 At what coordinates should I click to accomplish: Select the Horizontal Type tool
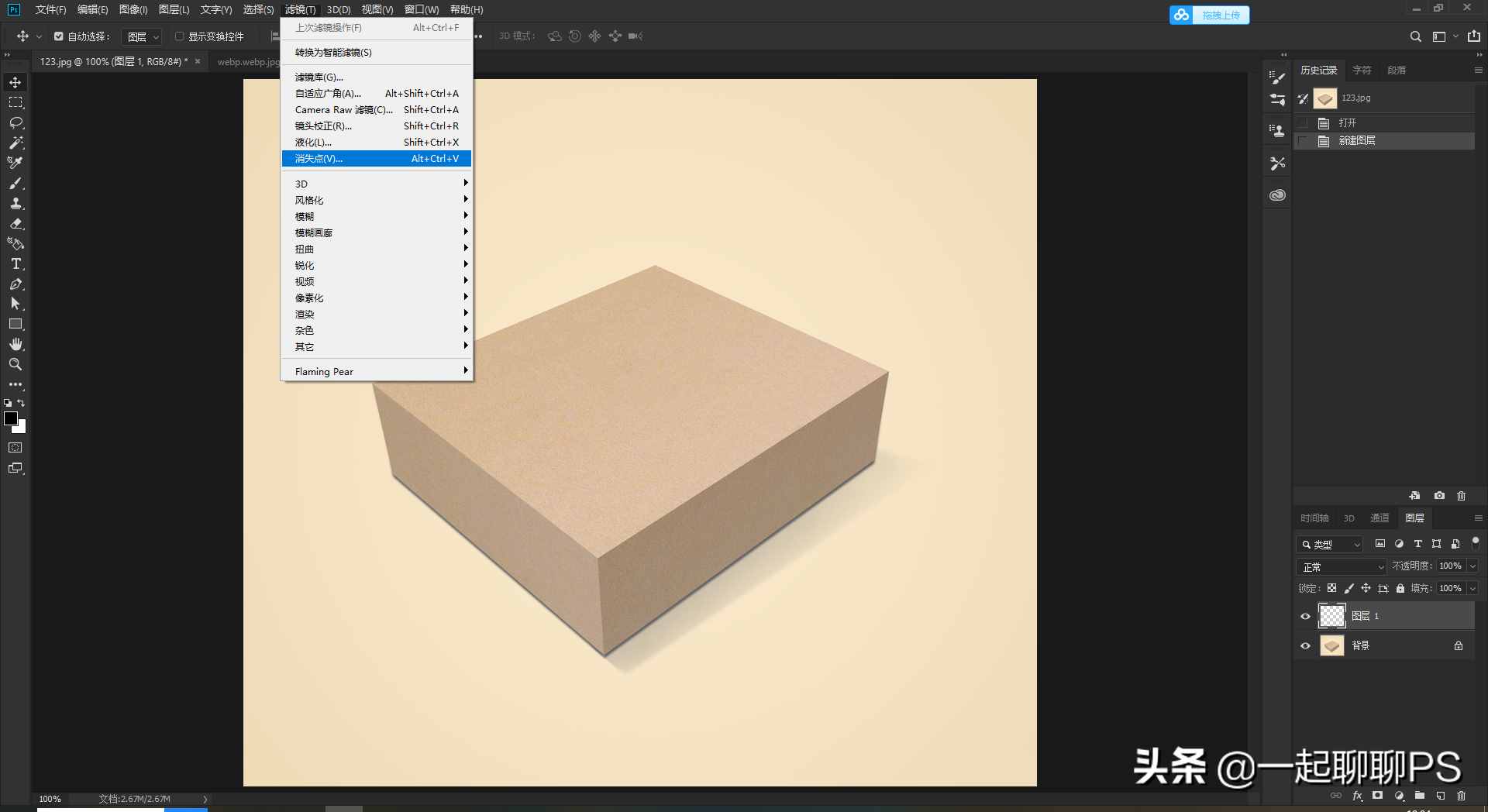coord(15,264)
